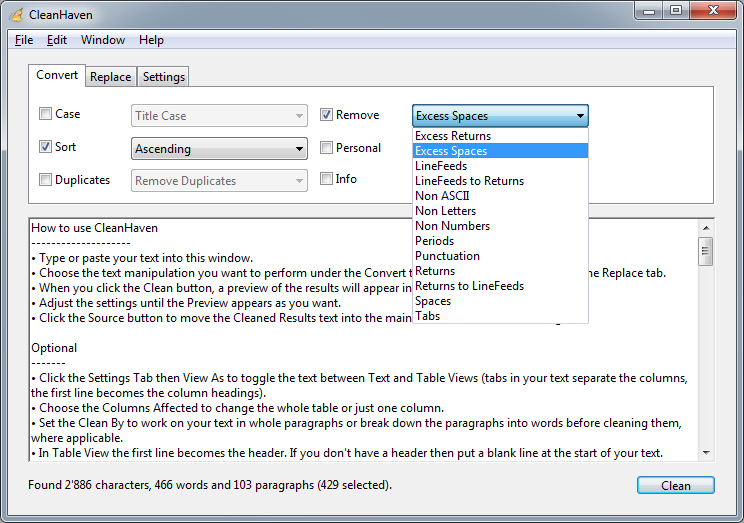Image resolution: width=744 pixels, height=523 pixels.
Task: Click the Clean button
Action: click(x=676, y=486)
